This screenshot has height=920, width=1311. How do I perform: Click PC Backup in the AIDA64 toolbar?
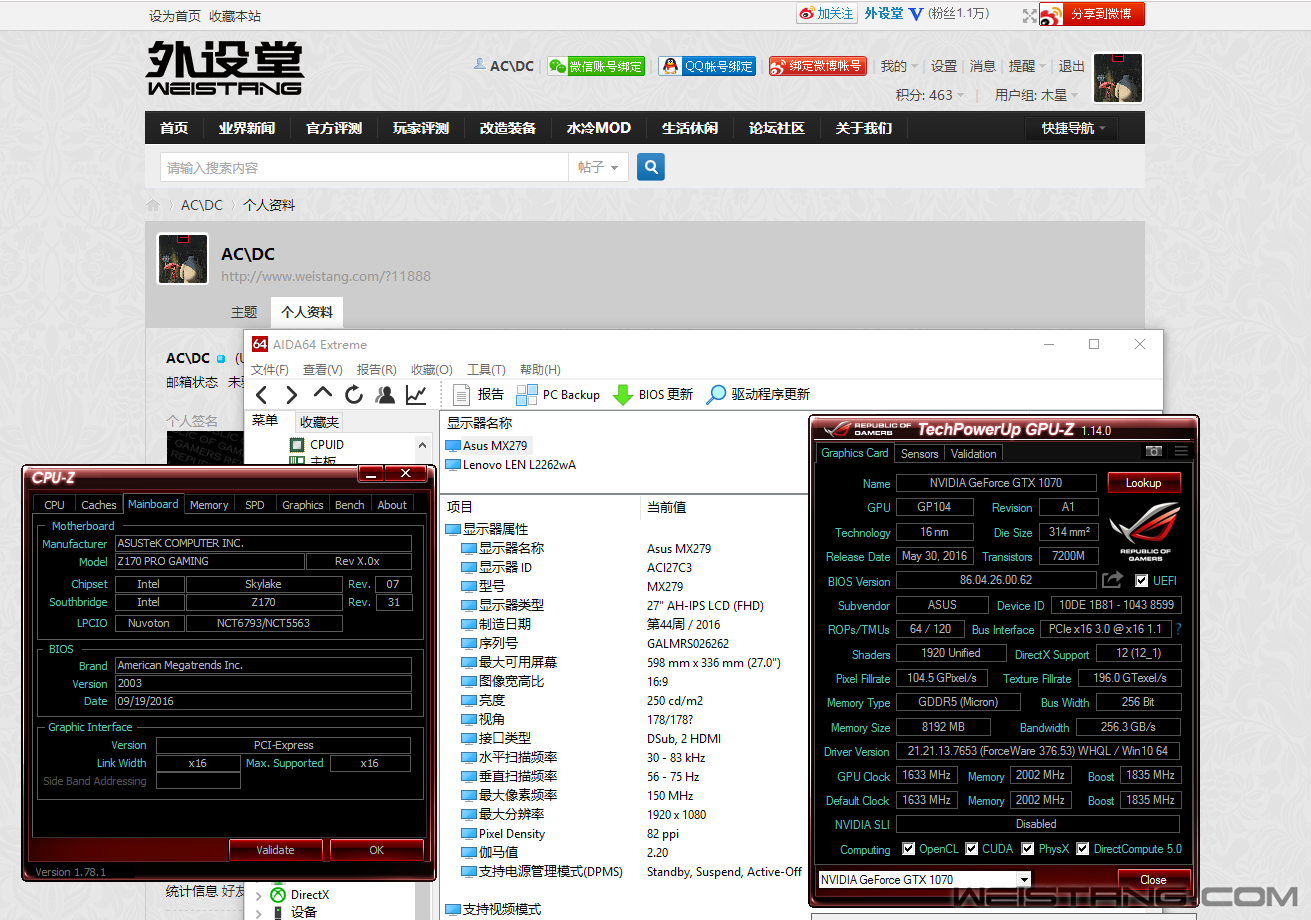pyautogui.click(x=558, y=394)
